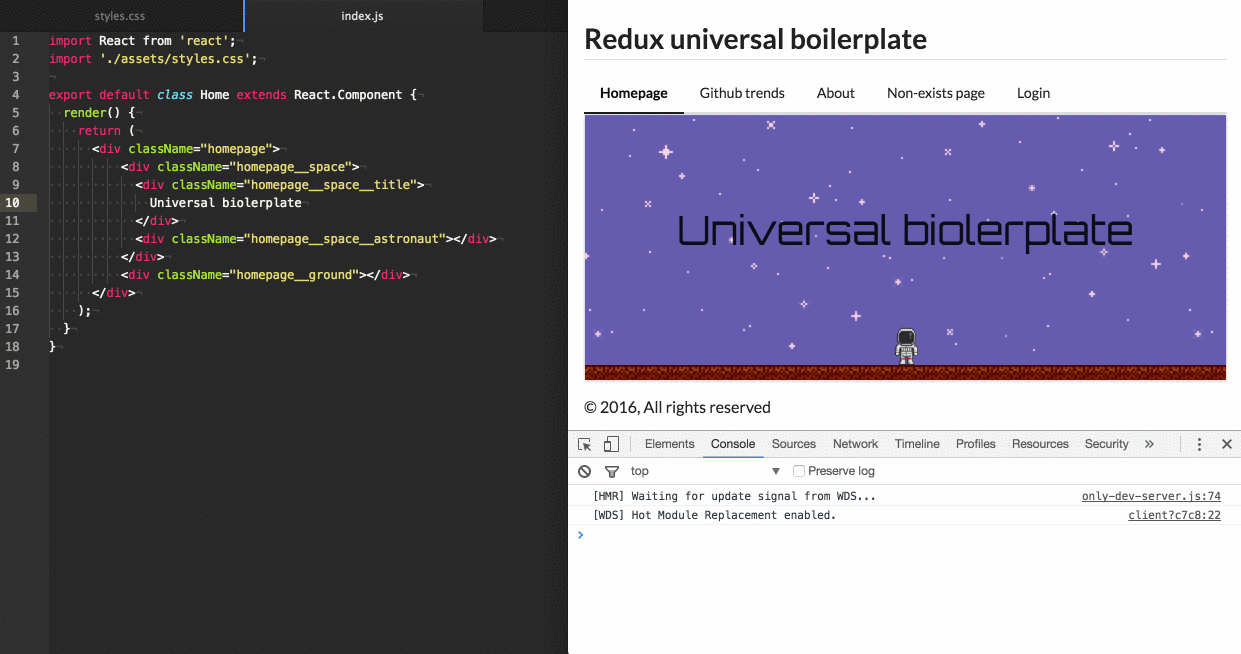Clear console with the ban icon
This screenshot has width=1241, height=654.
coord(585,471)
